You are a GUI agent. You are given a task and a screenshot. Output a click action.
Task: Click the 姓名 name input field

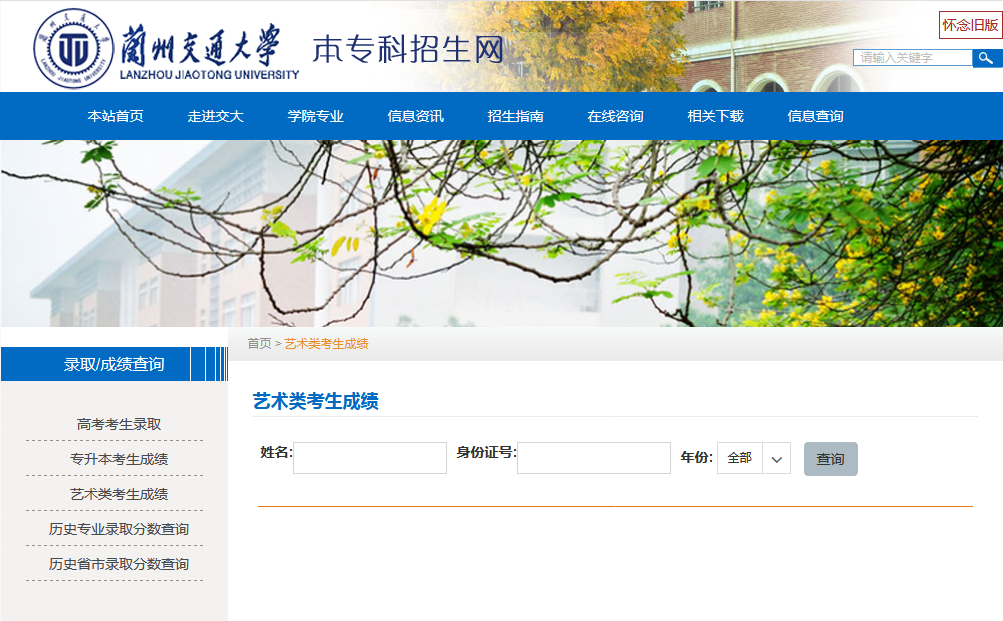368,458
